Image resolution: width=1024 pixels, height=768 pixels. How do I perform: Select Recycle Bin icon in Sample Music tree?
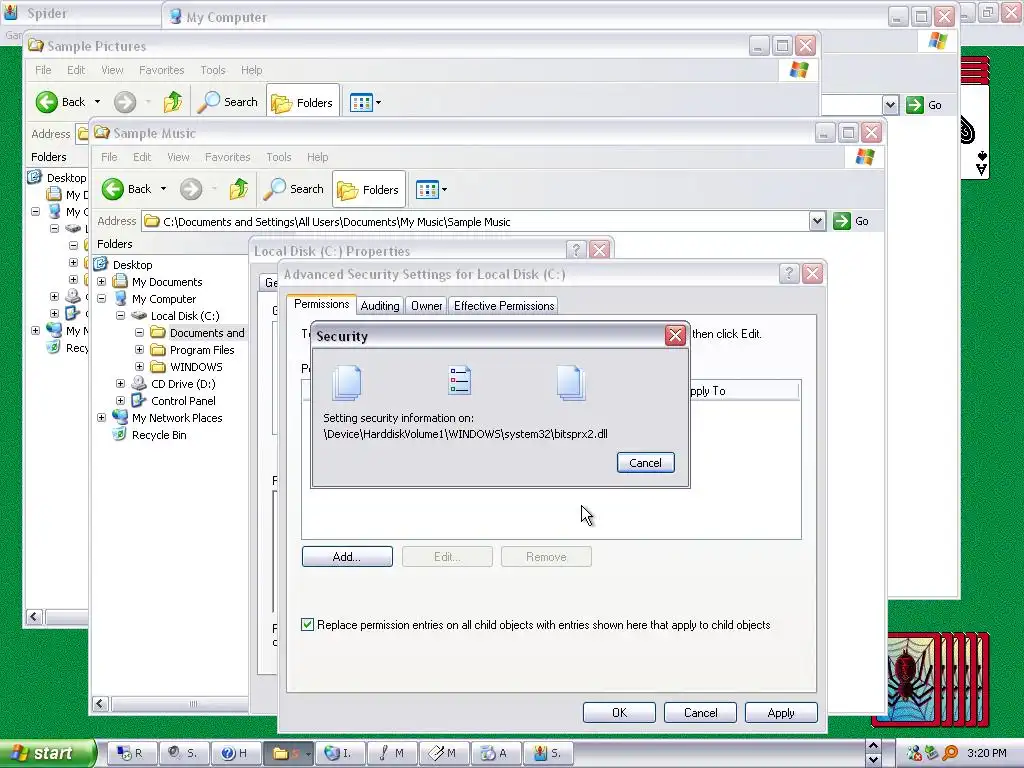pyautogui.click(x=119, y=435)
